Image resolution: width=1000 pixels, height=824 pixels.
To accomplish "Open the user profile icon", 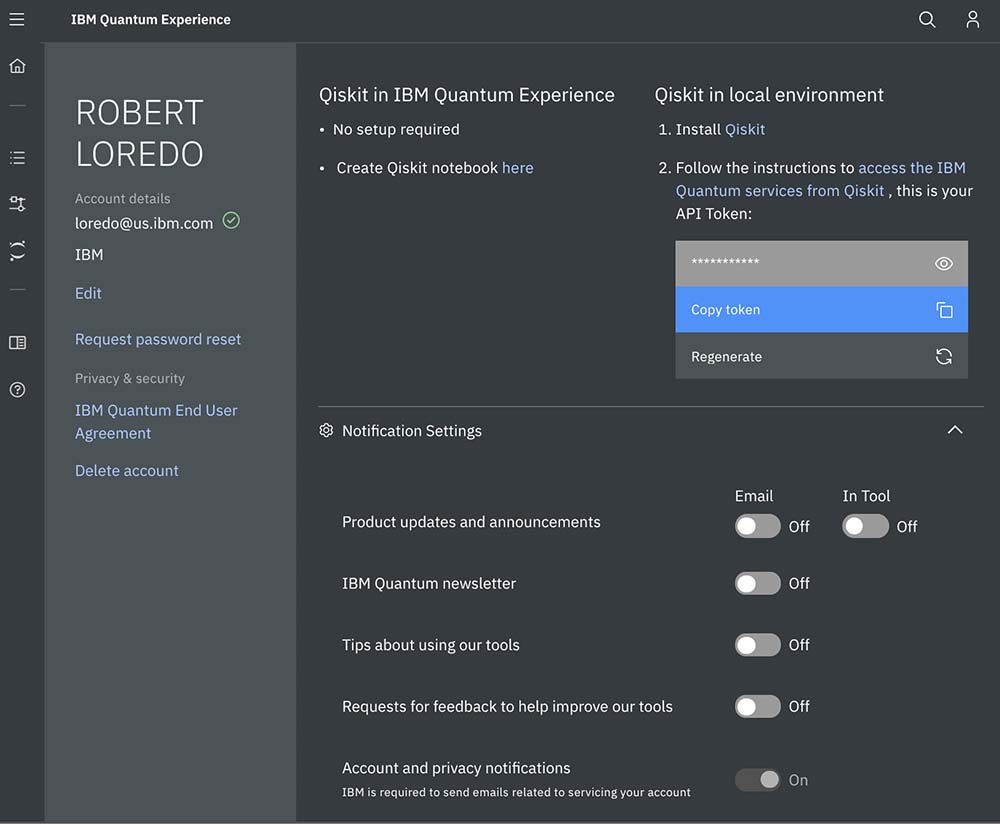I will (x=972, y=20).
